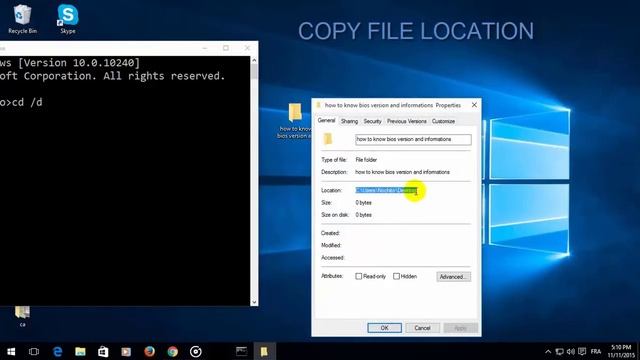Click the Advanced... attributes button

453,277
